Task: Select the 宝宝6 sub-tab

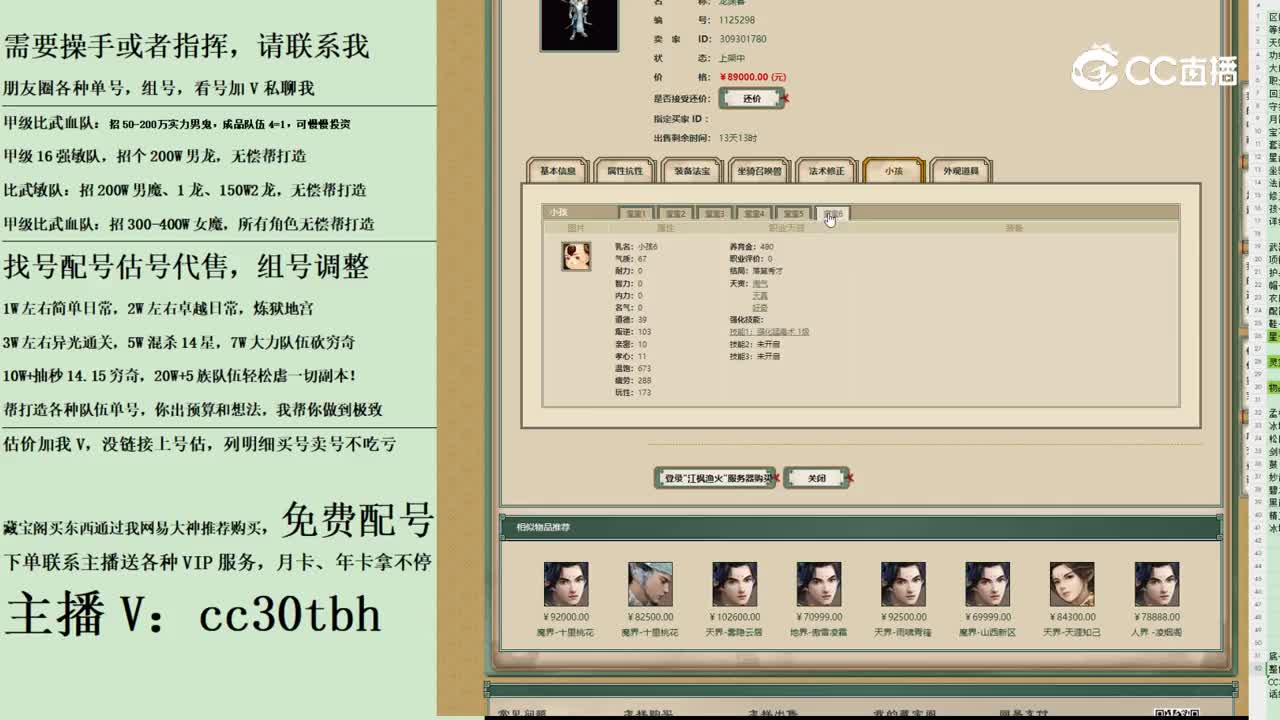Action: tap(833, 213)
